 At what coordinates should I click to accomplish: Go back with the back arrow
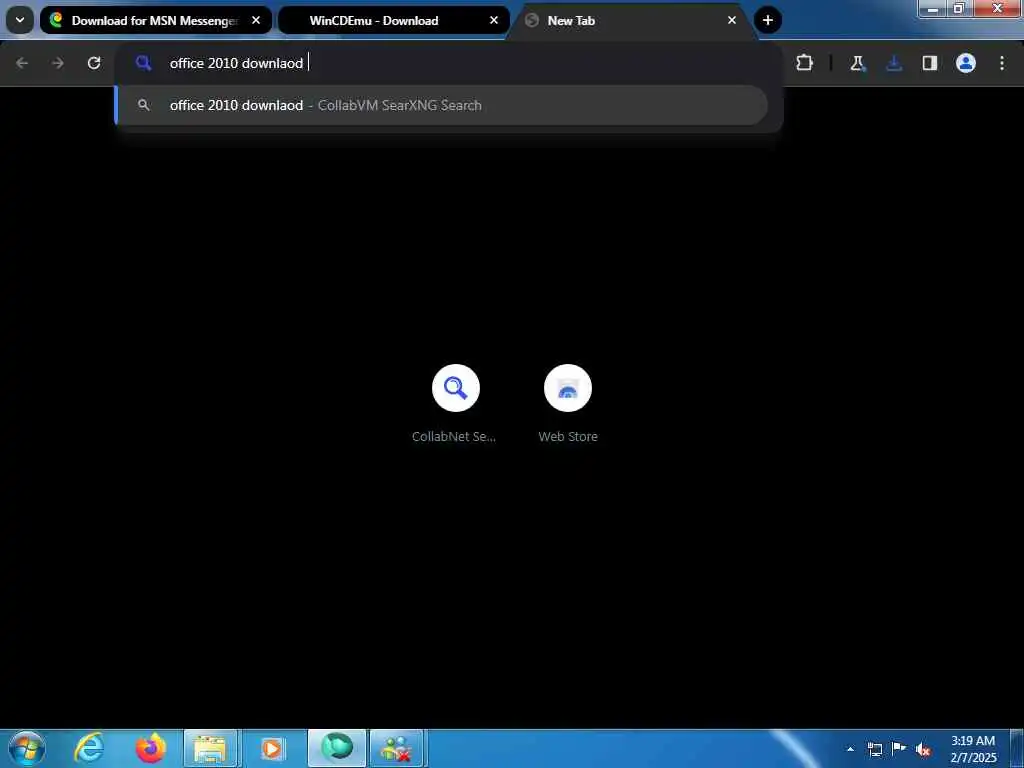(22, 63)
